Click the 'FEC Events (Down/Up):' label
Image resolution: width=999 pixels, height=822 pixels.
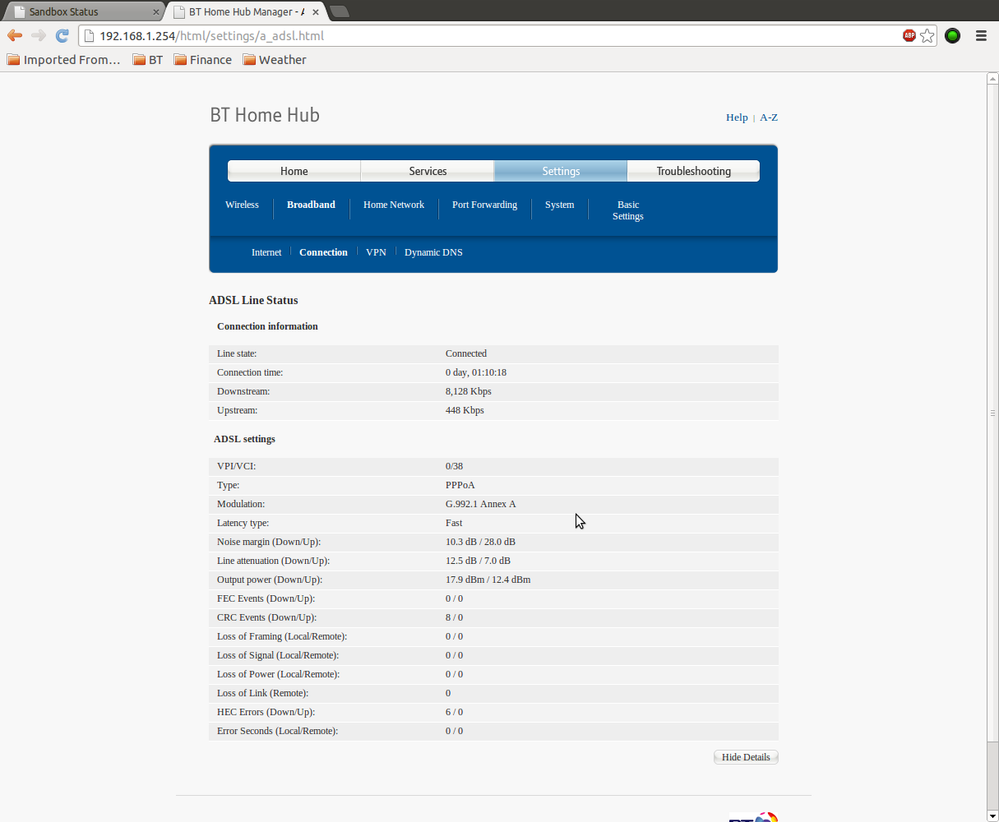click(266, 599)
